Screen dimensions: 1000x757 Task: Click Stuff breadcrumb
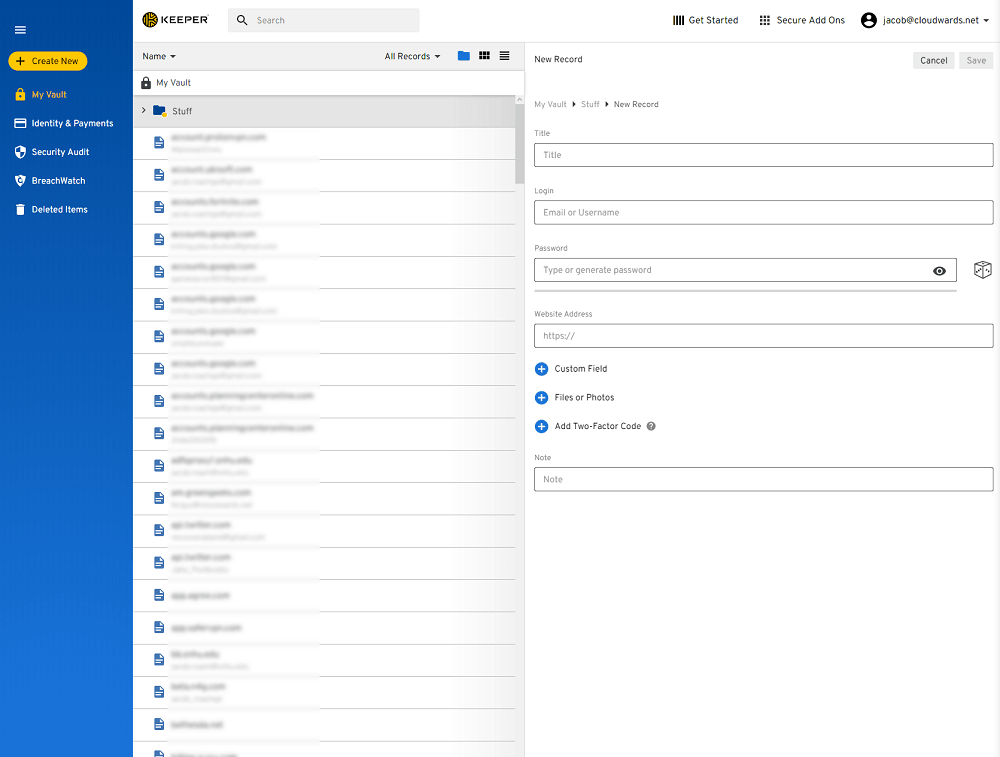click(590, 105)
